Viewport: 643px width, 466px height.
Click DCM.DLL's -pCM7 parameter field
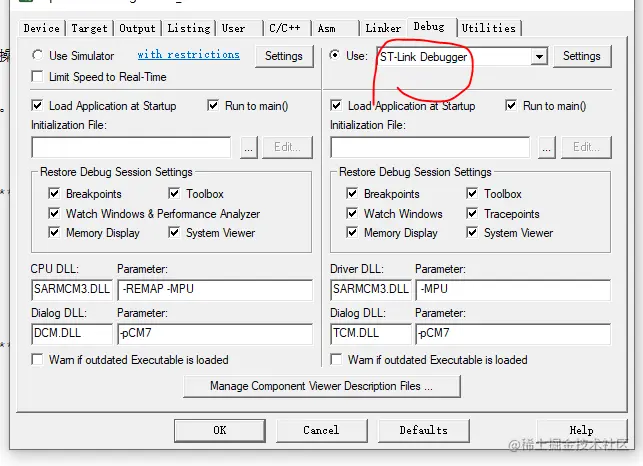click(x=215, y=334)
